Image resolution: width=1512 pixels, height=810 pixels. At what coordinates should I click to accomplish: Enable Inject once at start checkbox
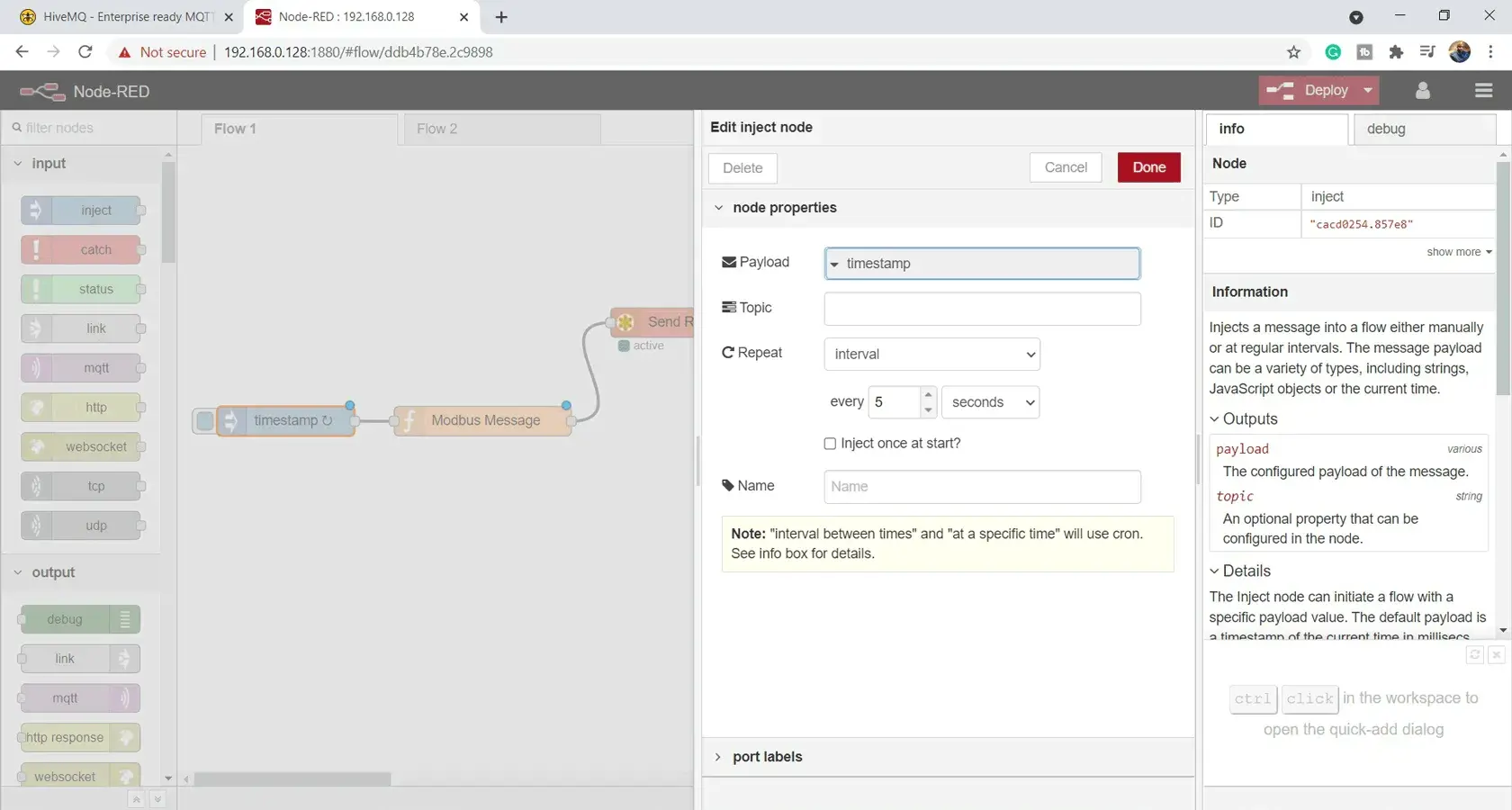coord(830,444)
